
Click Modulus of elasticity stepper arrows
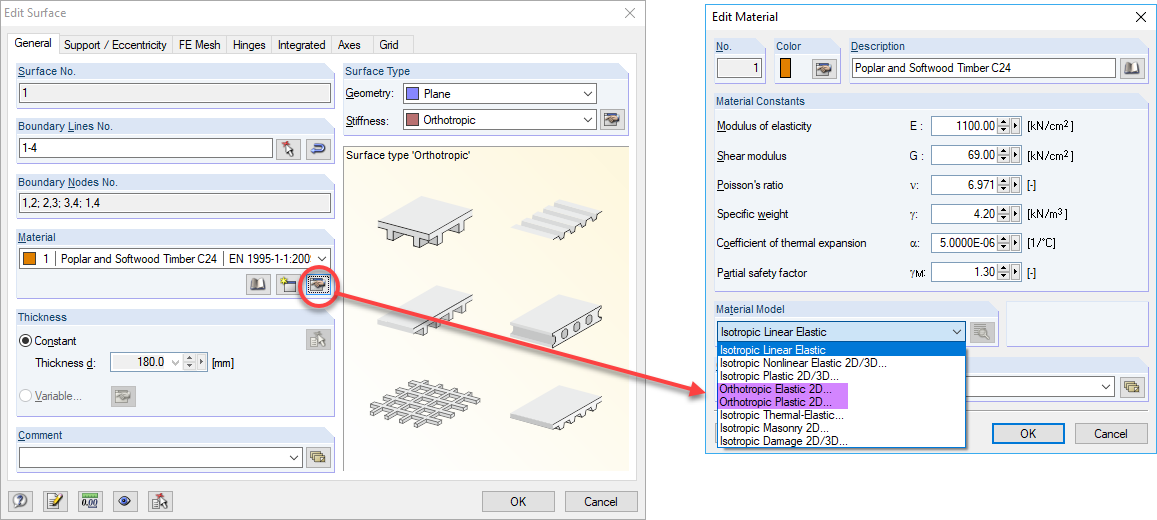tap(1002, 126)
